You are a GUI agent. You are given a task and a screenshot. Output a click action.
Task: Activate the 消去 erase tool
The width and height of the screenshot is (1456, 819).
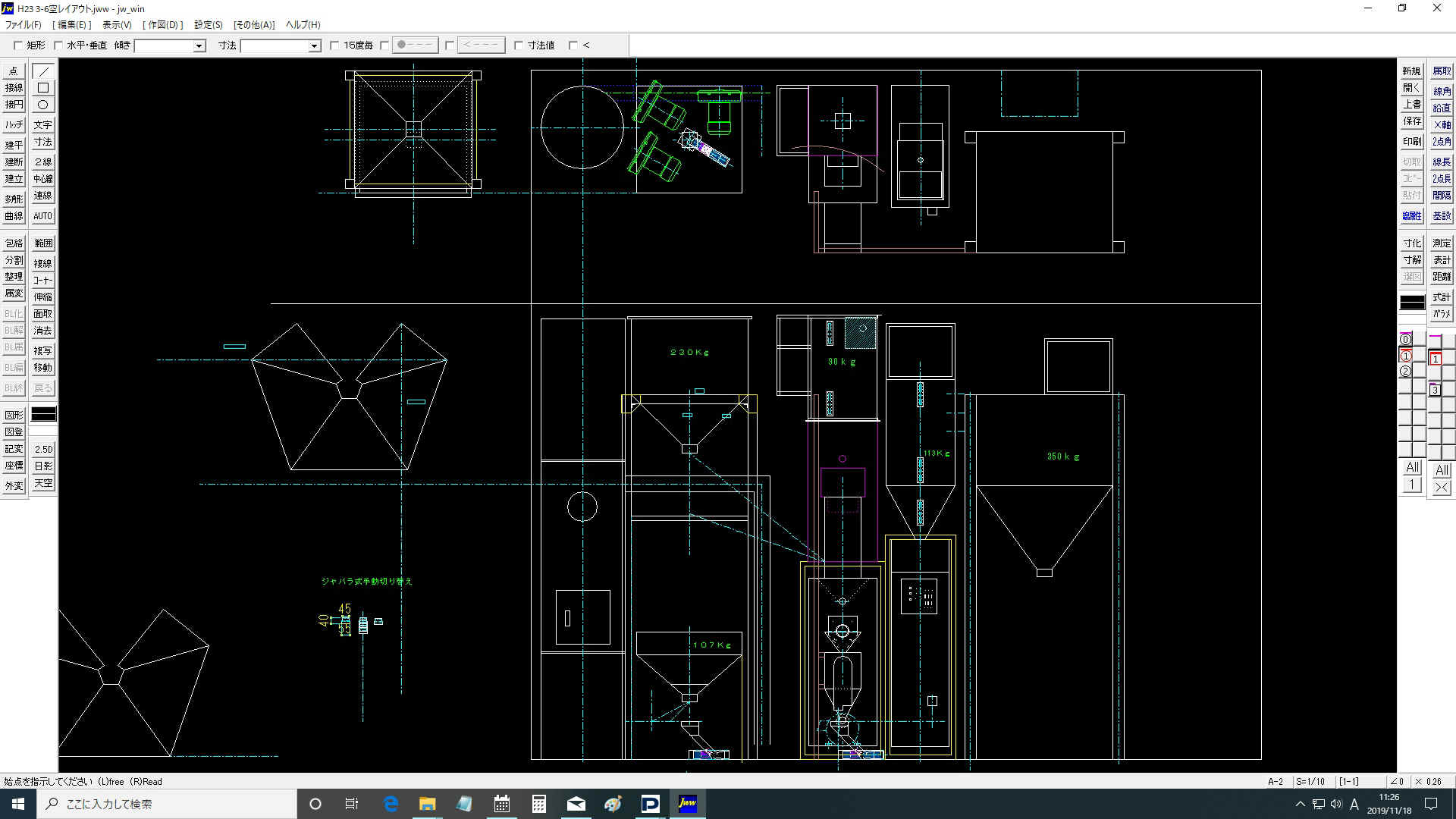[x=43, y=331]
